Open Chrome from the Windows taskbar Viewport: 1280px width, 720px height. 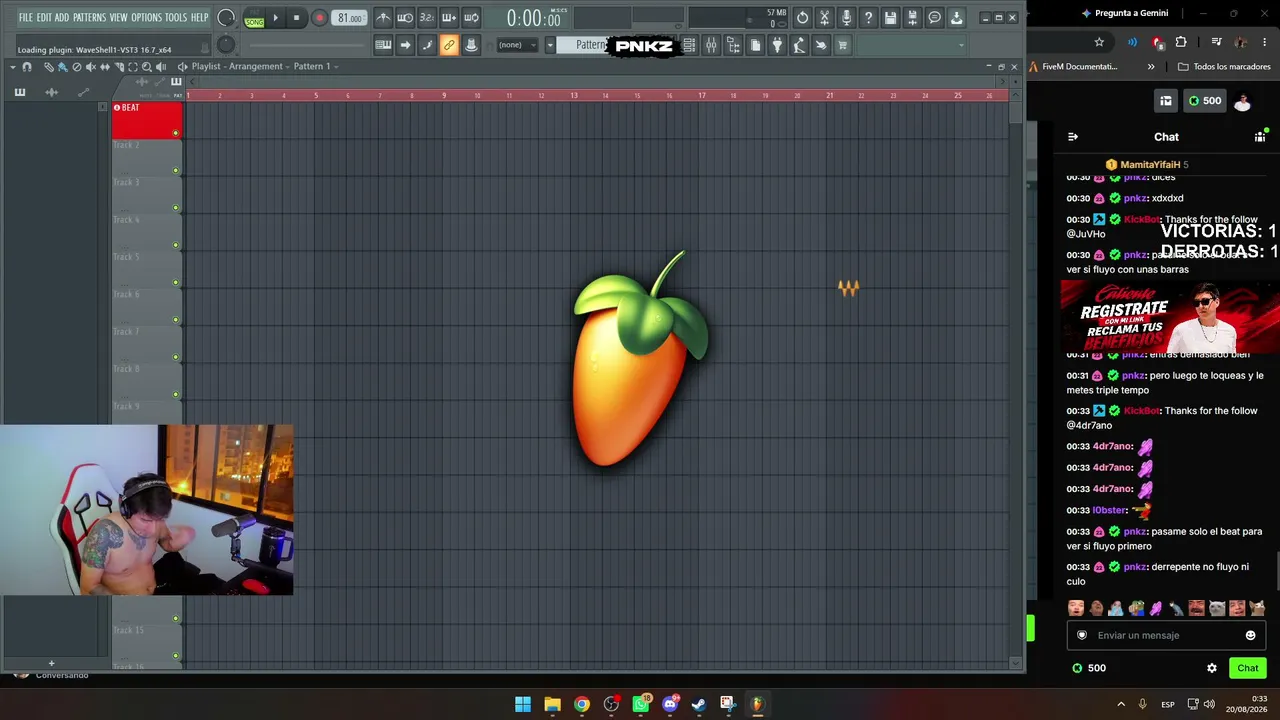point(582,704)
